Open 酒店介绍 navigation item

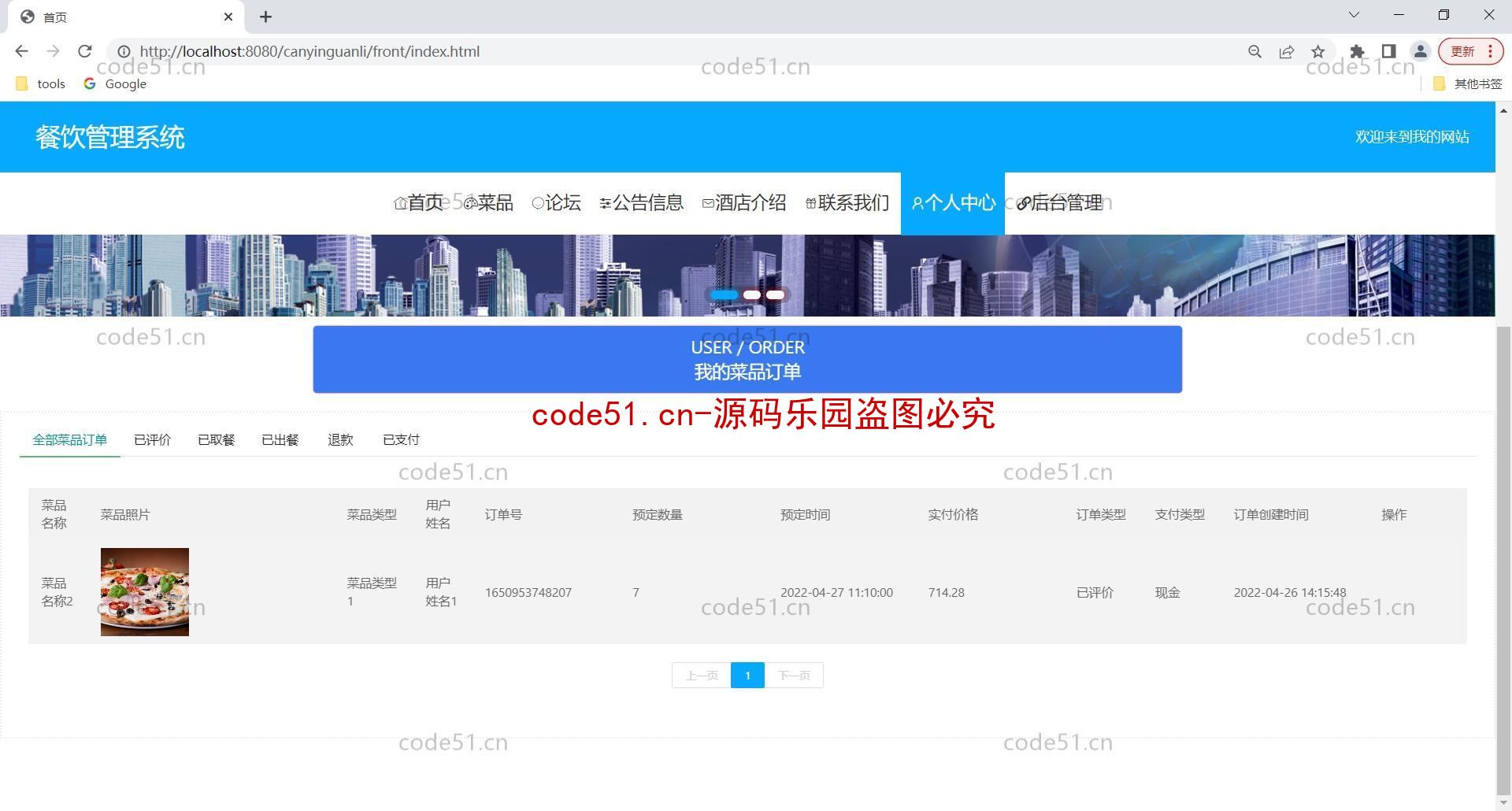[x=743, y=203]
